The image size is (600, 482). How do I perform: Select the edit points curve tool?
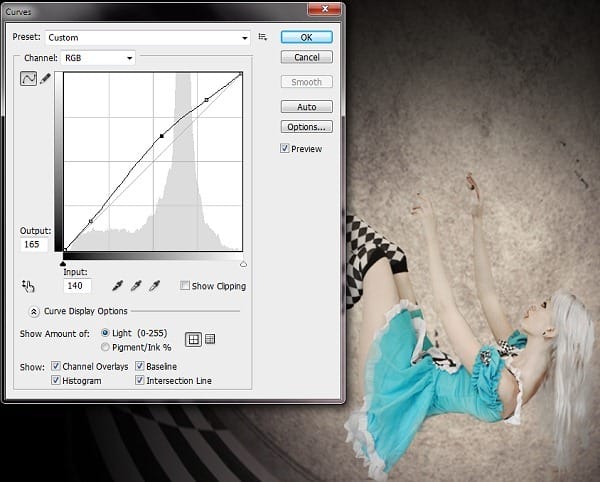pos(28,79)
